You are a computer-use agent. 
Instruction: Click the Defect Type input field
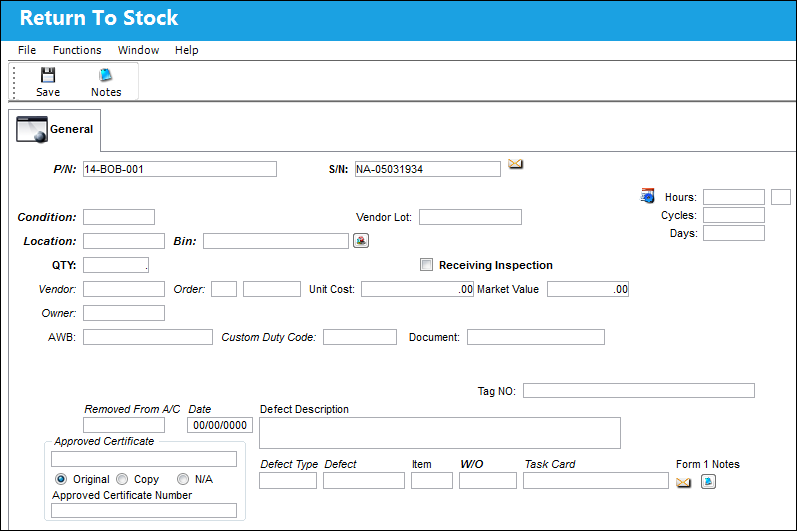pos(288,481)
